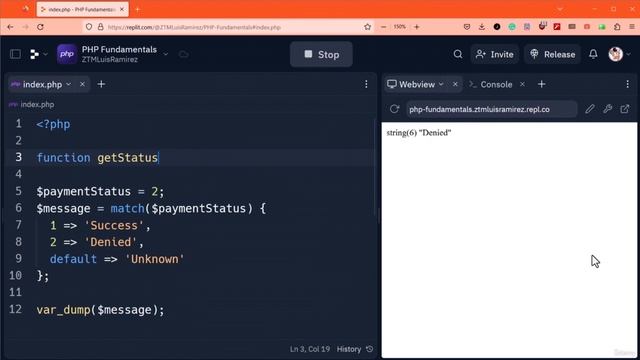Click the var_dump($message); line
The image size is (640, 360).
coord(100,310)
